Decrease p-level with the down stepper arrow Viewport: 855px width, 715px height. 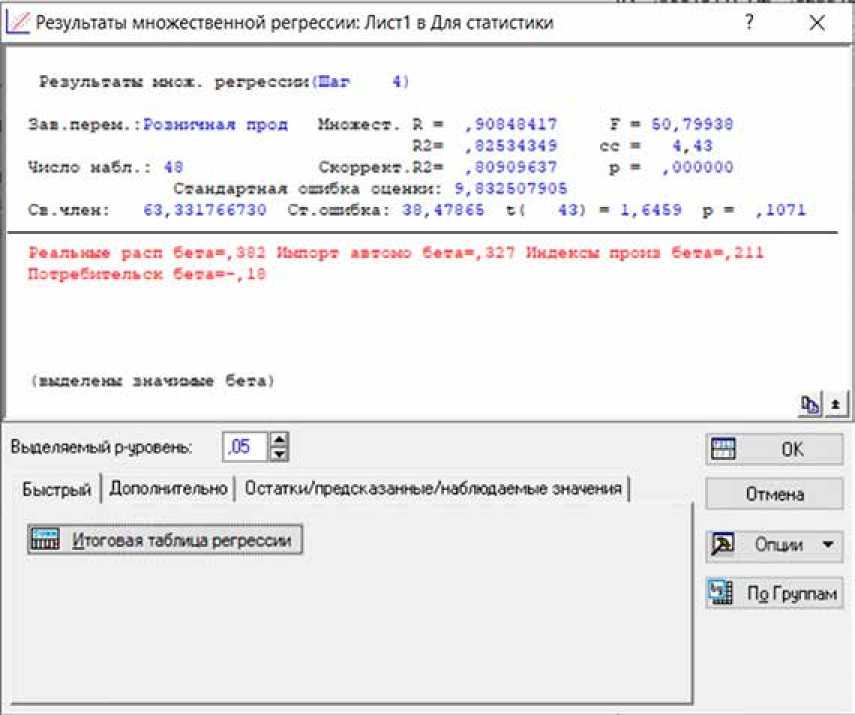tap(279, 454)
